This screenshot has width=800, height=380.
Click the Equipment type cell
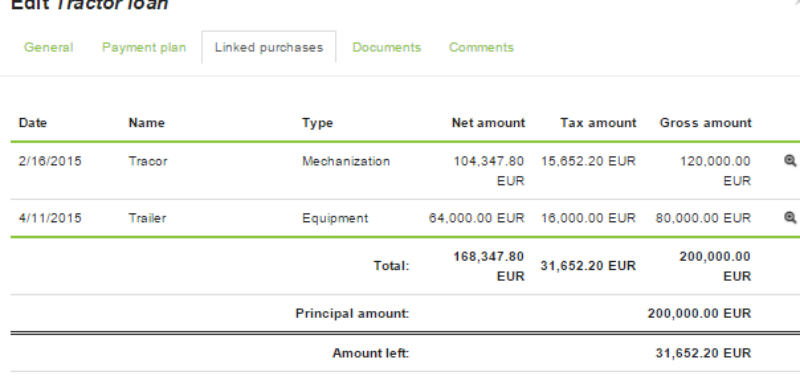[x=335, y=218]
